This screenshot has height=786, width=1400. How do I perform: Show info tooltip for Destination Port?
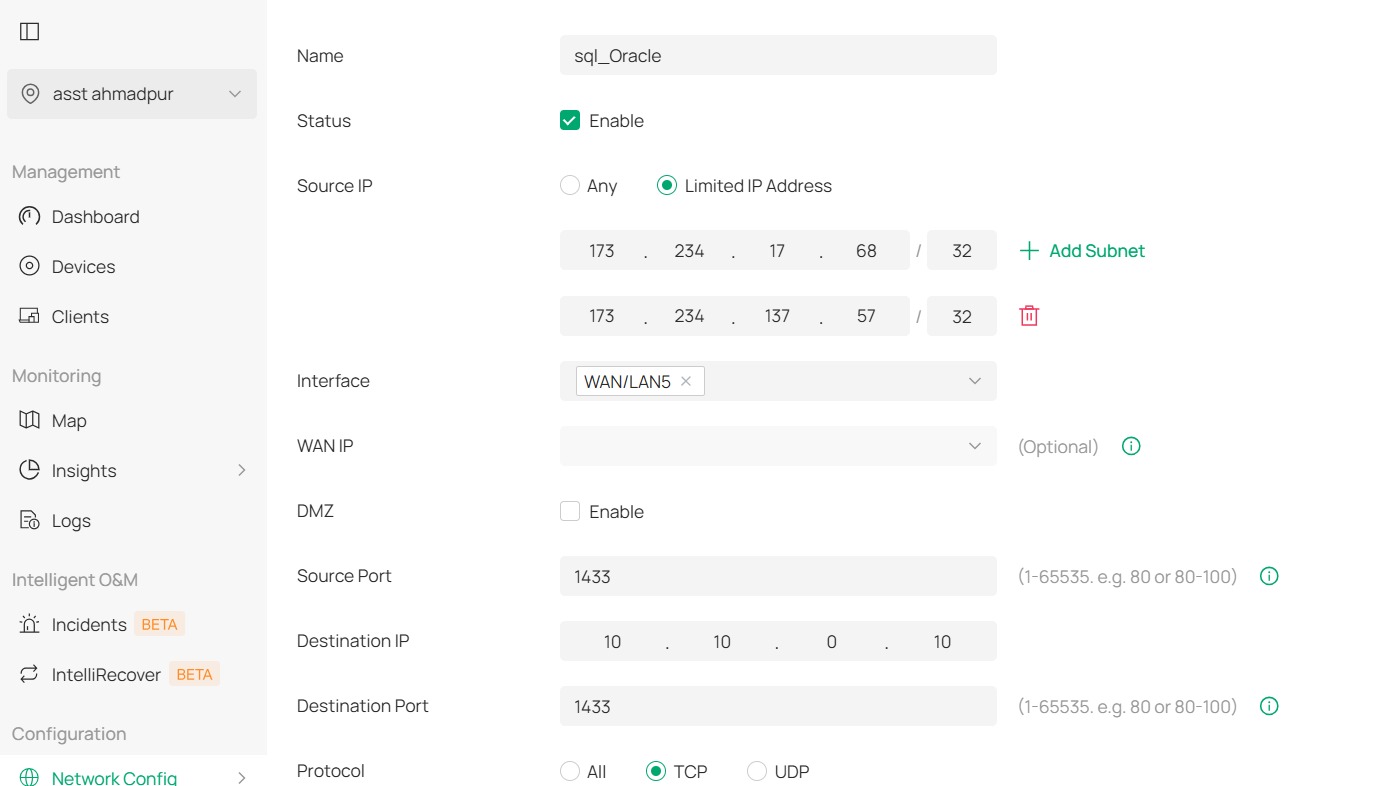coord(1269,706)
